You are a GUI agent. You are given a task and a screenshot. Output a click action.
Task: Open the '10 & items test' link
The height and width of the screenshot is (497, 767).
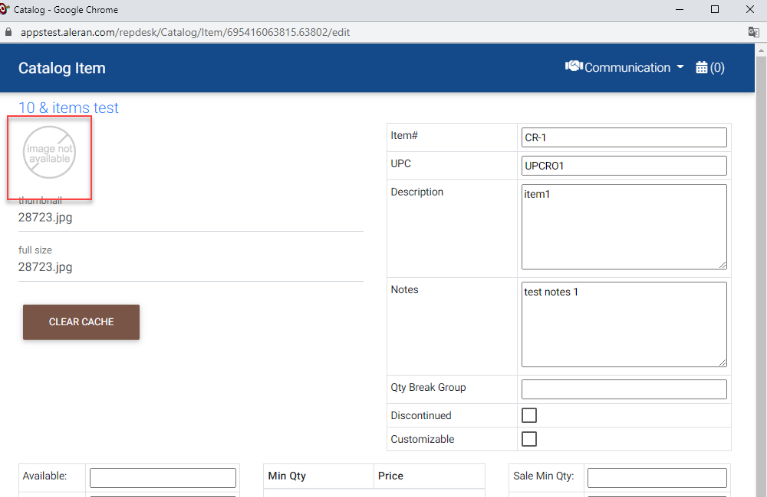click(68, 108)
